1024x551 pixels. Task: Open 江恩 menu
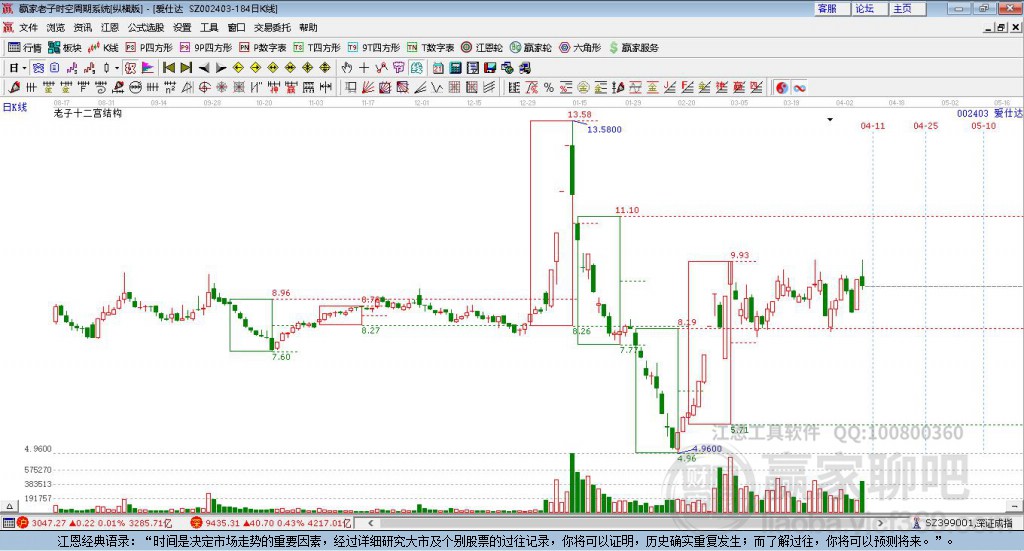click(110, 27)
